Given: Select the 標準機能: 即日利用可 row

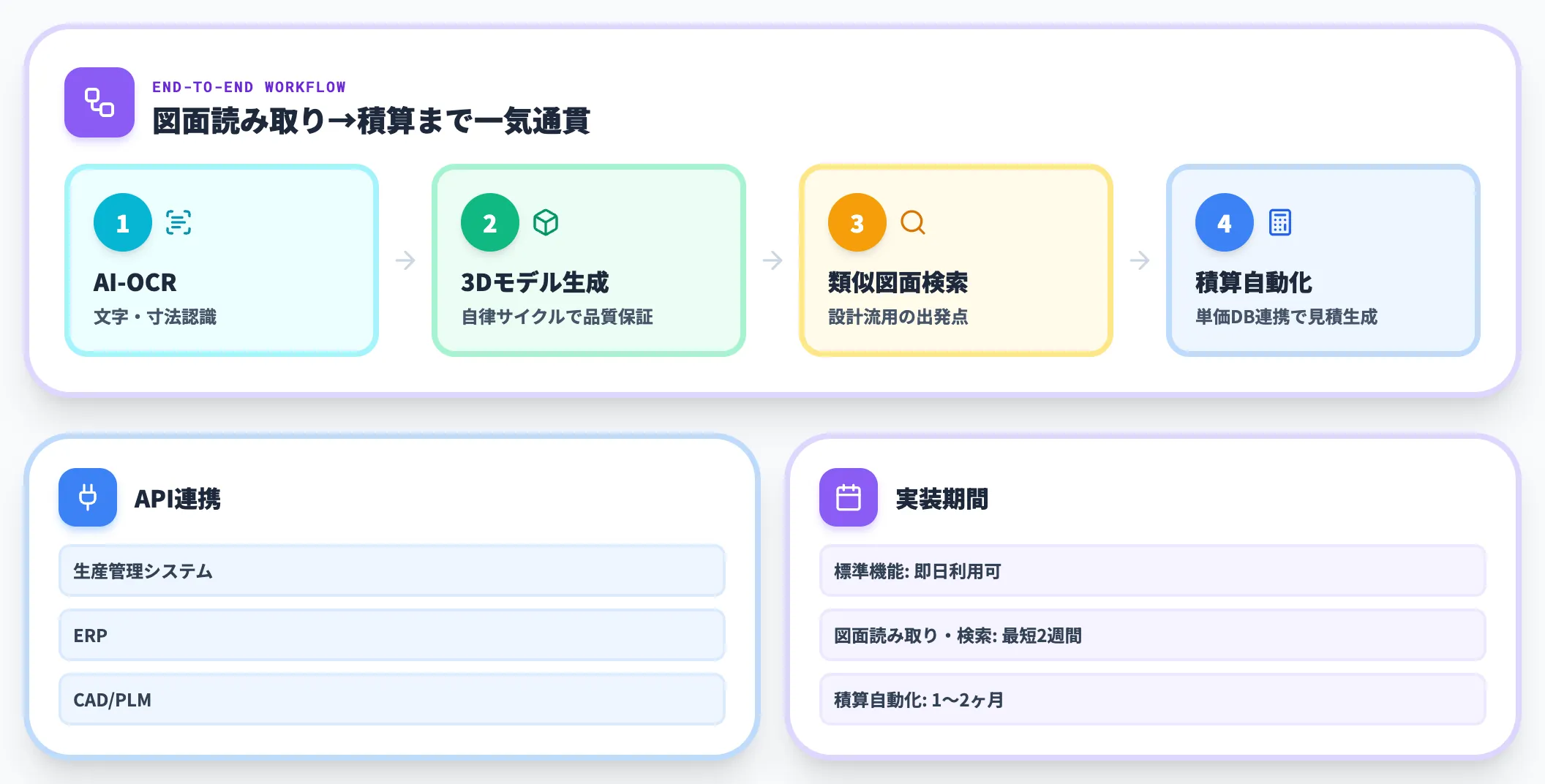Looking at the screenshot, I should 1153,570.
